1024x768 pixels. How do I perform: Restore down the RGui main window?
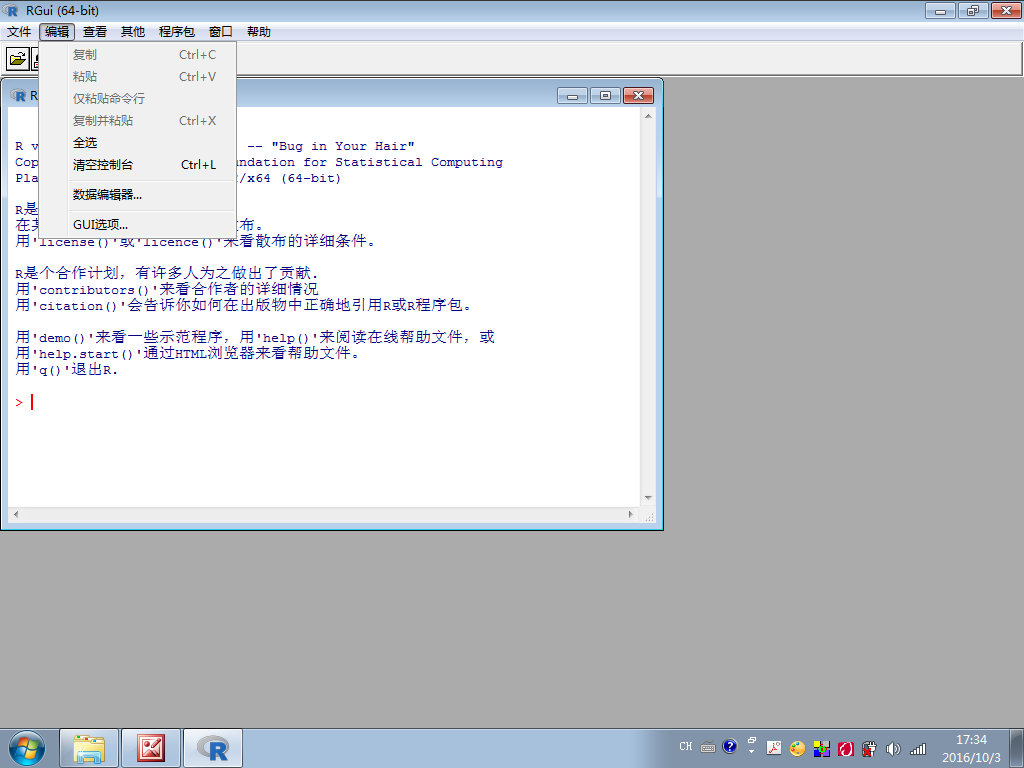coord(973,10)
